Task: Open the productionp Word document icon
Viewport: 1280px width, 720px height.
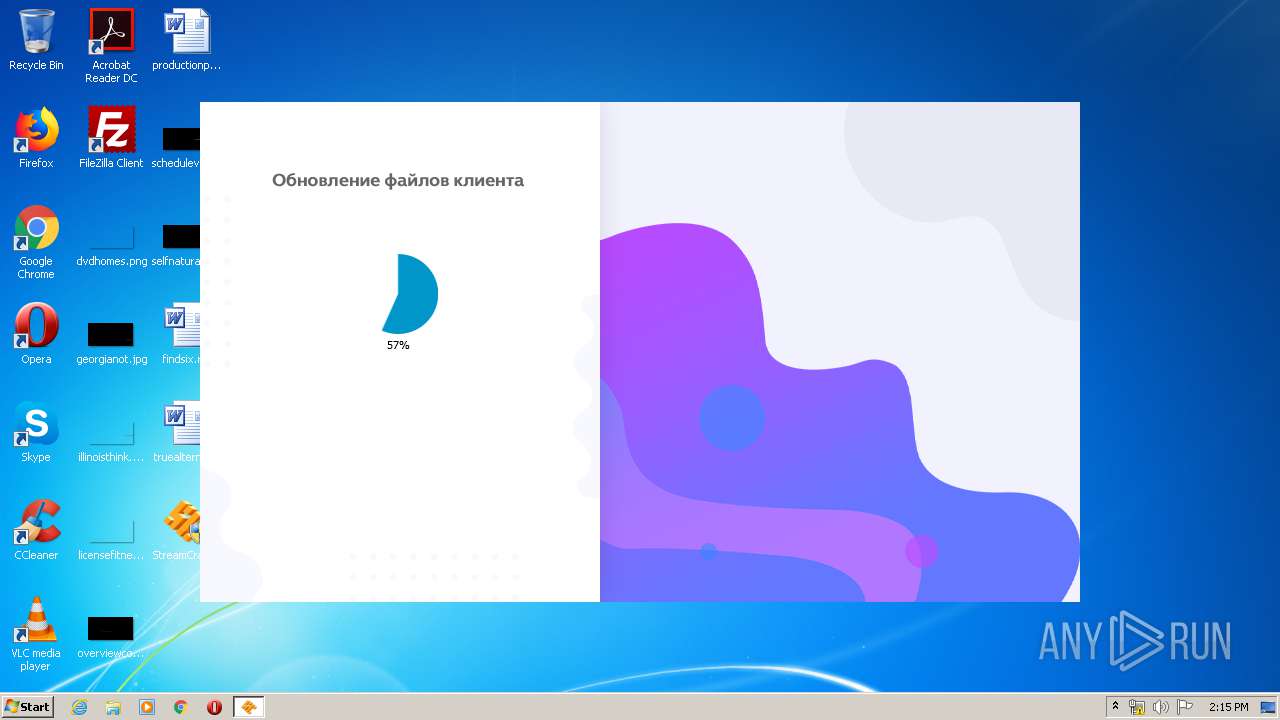Action: (x=186, y=40)
